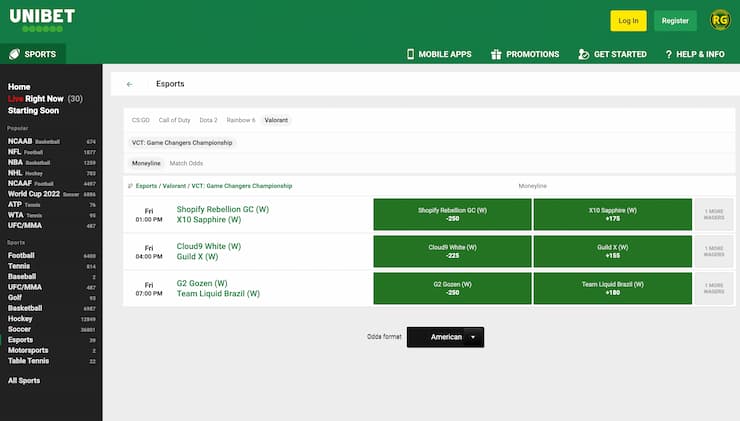This screenshot has width=740, height=421.
Task: Open Get Started menu
Action: [x=612, y=54]
